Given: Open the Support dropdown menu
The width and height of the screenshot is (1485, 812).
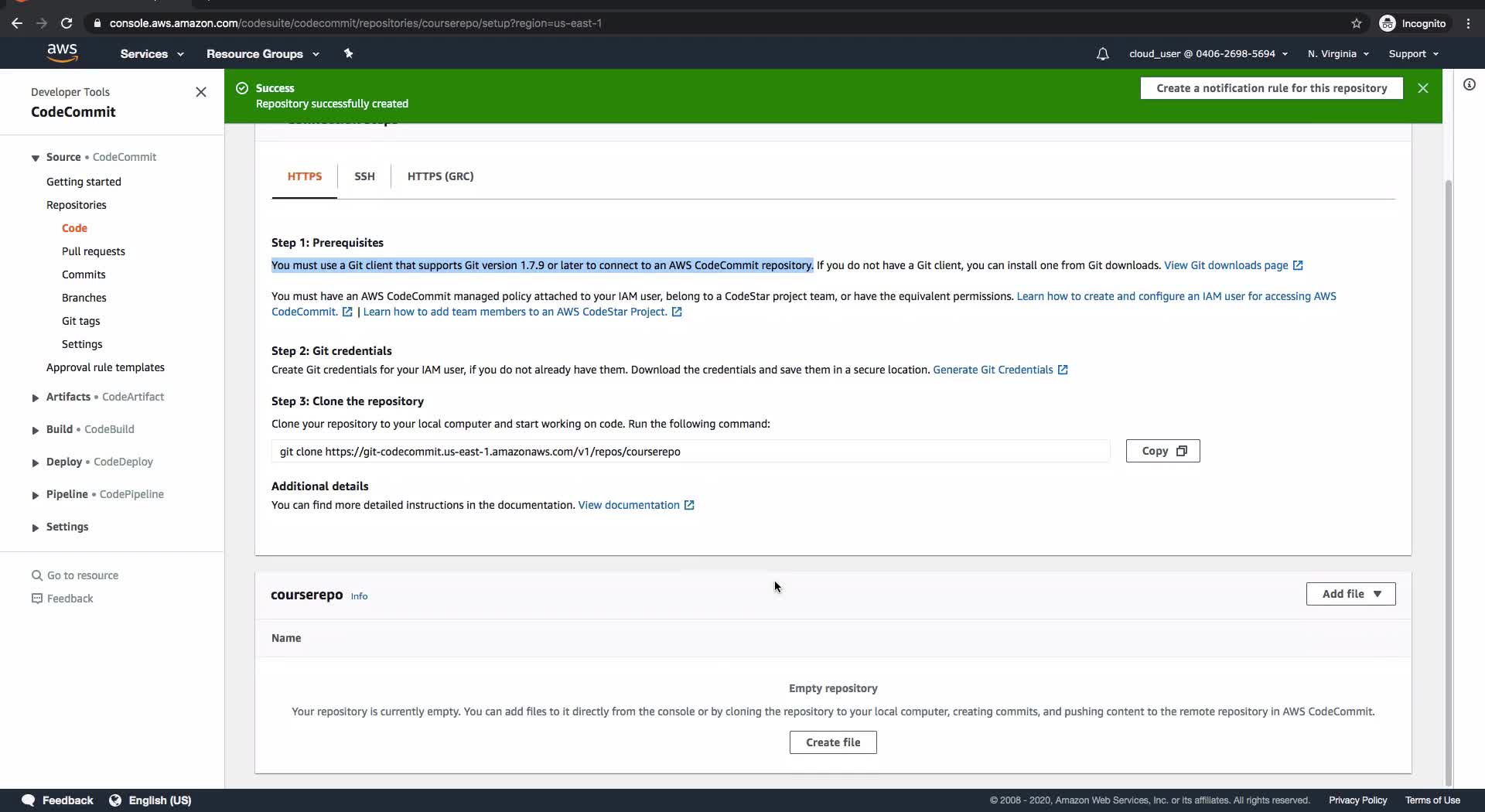Looking at the screenshot, I should pyautogui.click(x=1413, y=54).
